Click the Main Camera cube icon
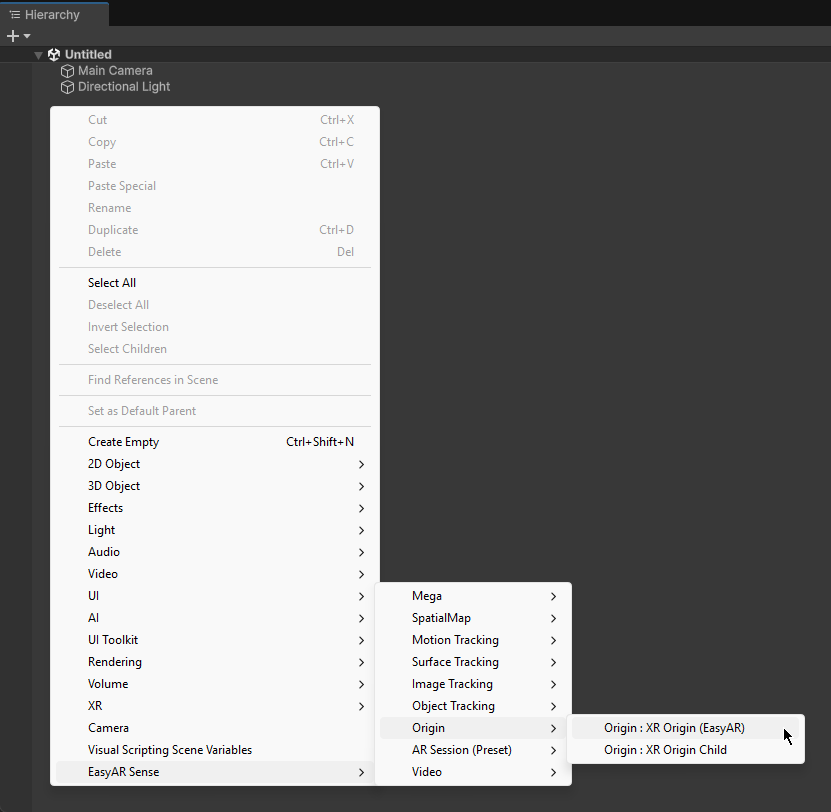The width and height of the screenshot is (831, 812). pyautogui.click(x=68, y=71)
